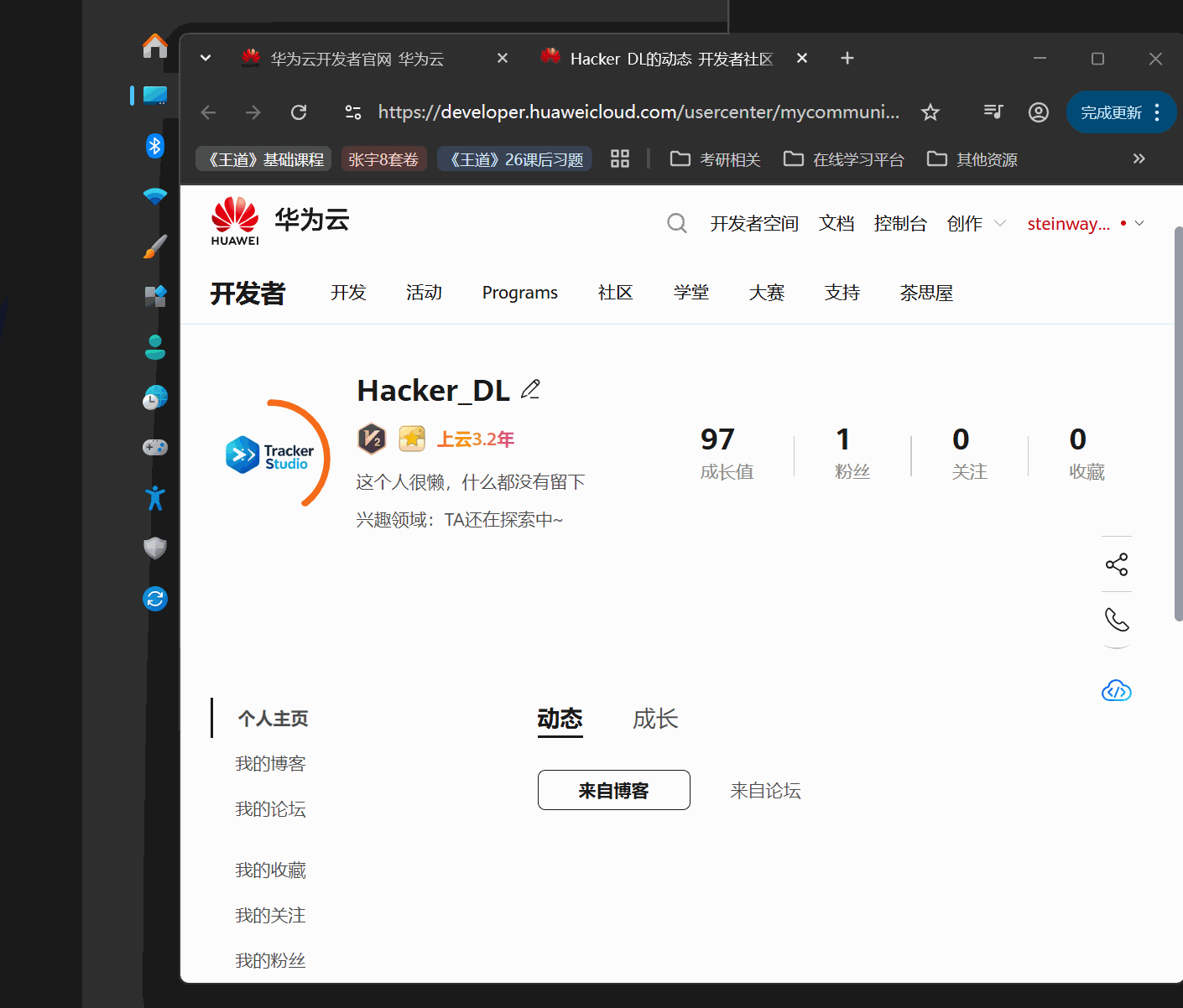Open the Programs navigation menu
The height and width of the screenshot is (1008, 1183).
(x=520, y=293)
